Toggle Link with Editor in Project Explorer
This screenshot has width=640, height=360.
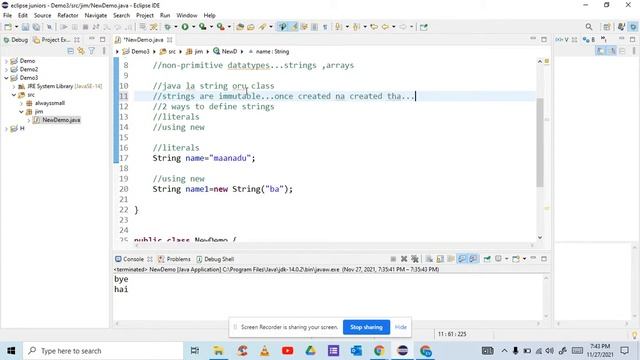(81, 51)
